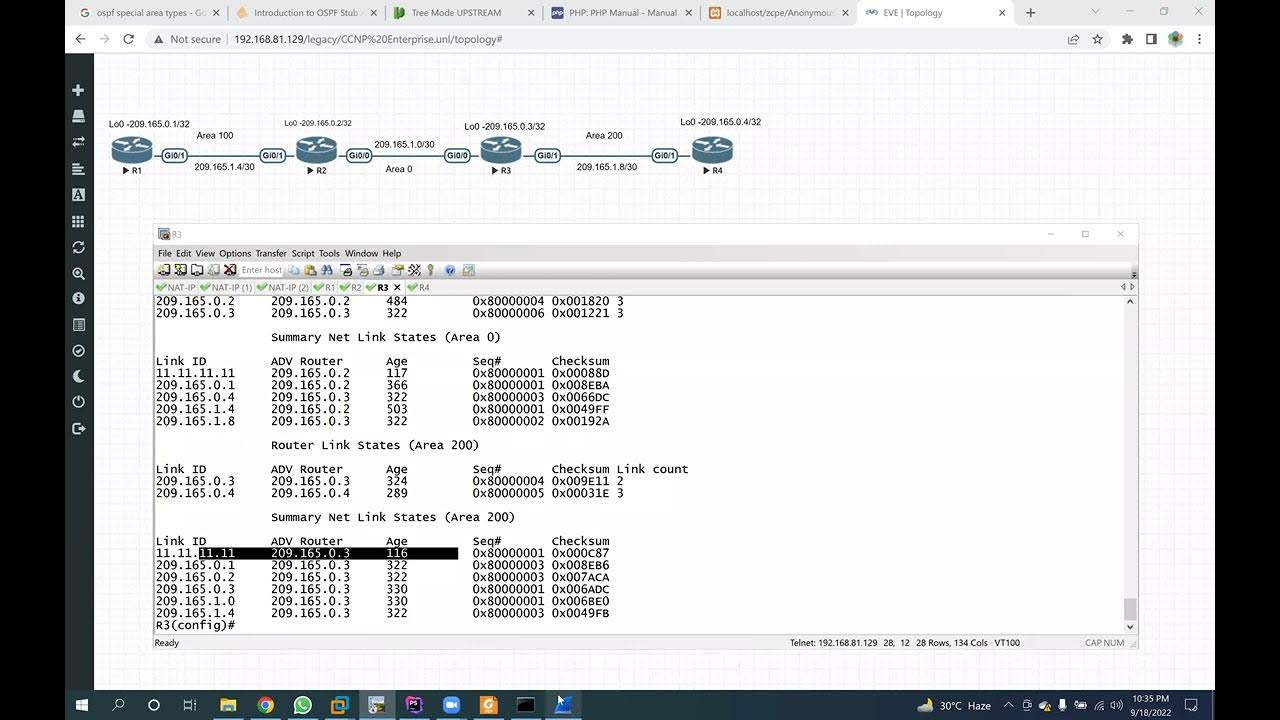The width and height of the screenshot is (1280, 720).
Task: Close the R3 session tab
Action: tap(397, 288)
